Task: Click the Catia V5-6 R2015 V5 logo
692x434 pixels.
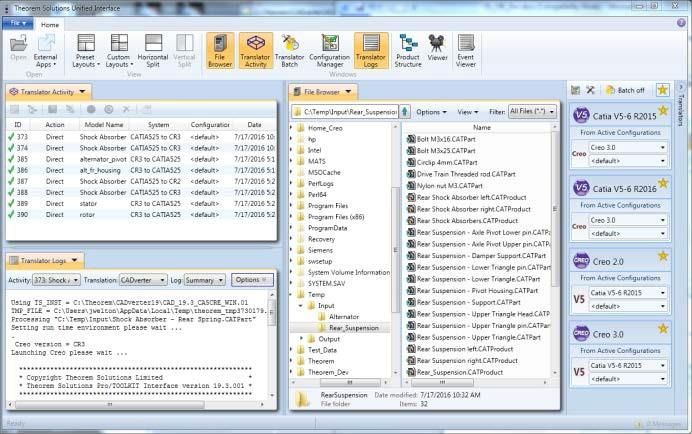Action: (x=581, y=116)
